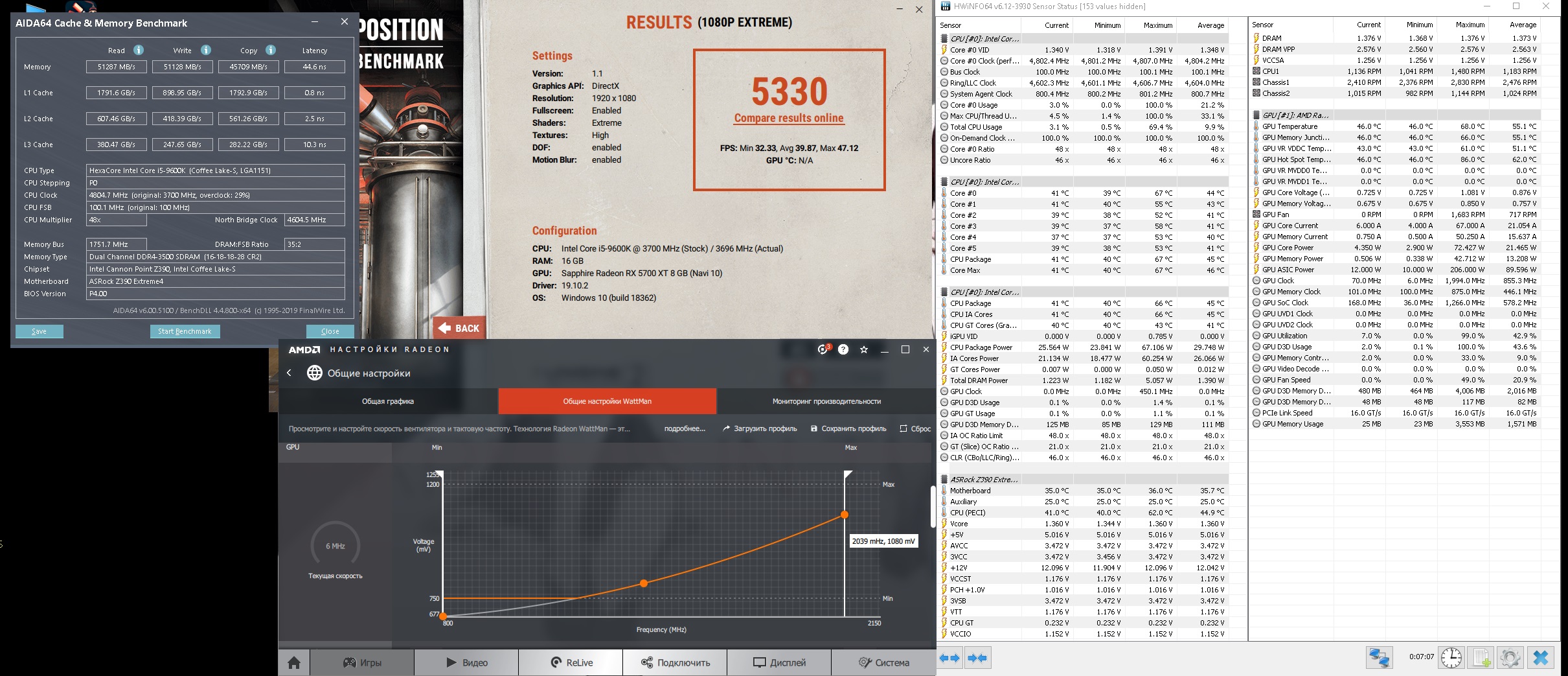This screenshot has height=676, width=1568.
Task: Switch to Мониторинг производительности tab
Action: coord(826,401)
